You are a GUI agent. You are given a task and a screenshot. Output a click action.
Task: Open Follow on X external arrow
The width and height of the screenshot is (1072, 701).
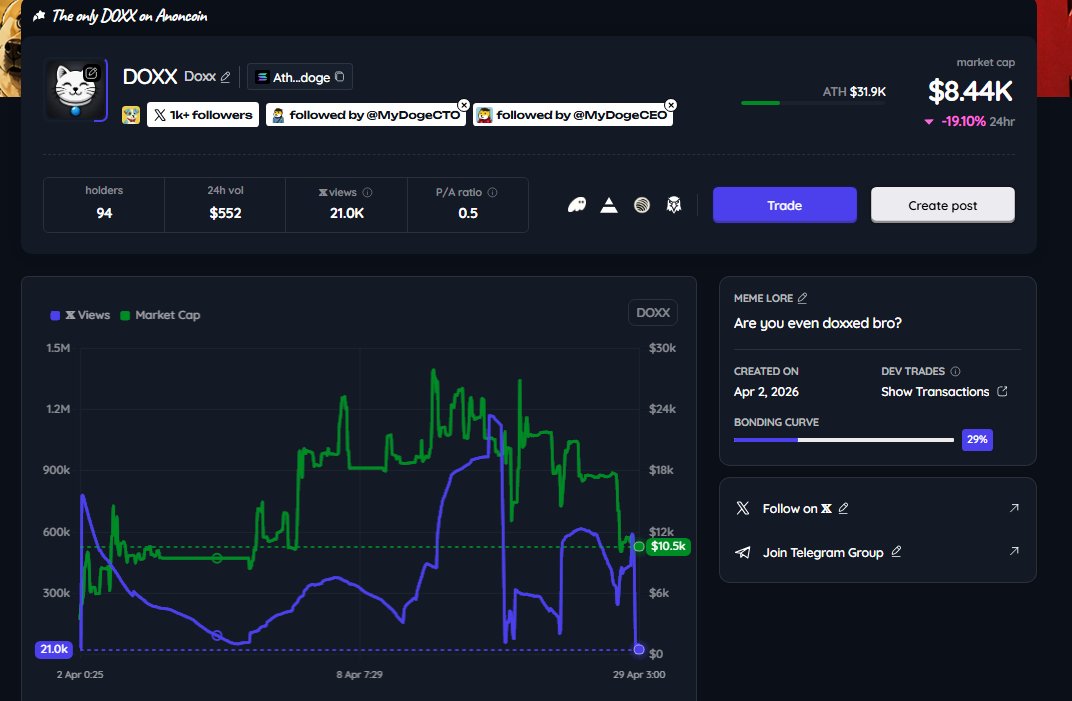[1014, 507]
